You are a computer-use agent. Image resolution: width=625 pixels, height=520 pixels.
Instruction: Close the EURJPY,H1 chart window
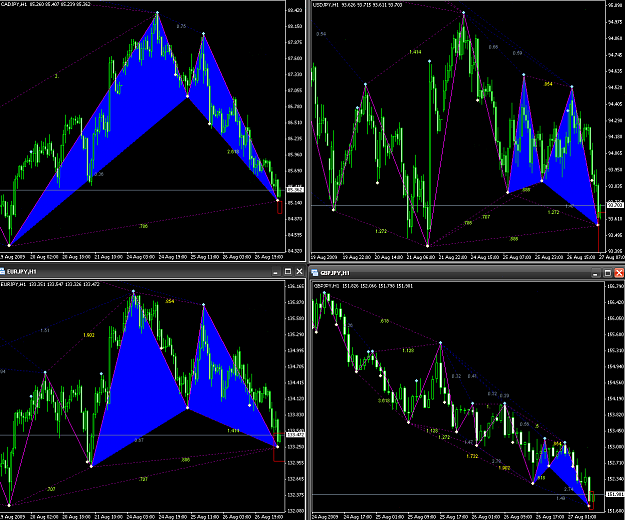coord(299,272)
